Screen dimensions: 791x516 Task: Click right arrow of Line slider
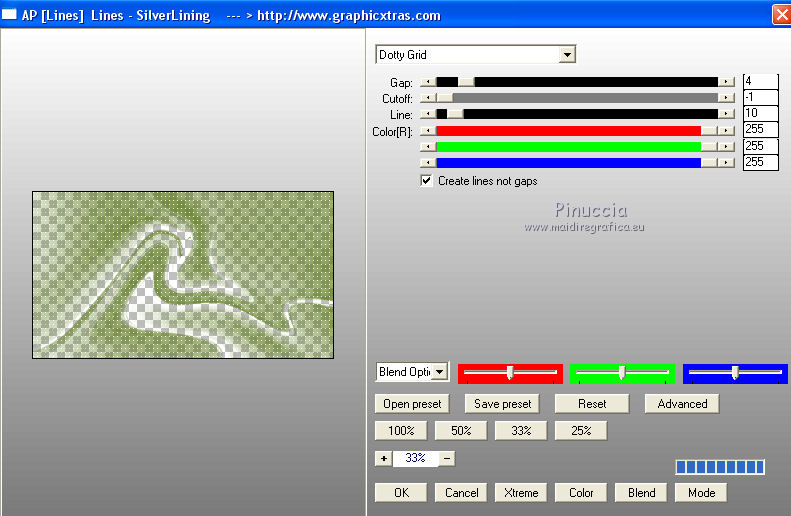tap(726, 114)
